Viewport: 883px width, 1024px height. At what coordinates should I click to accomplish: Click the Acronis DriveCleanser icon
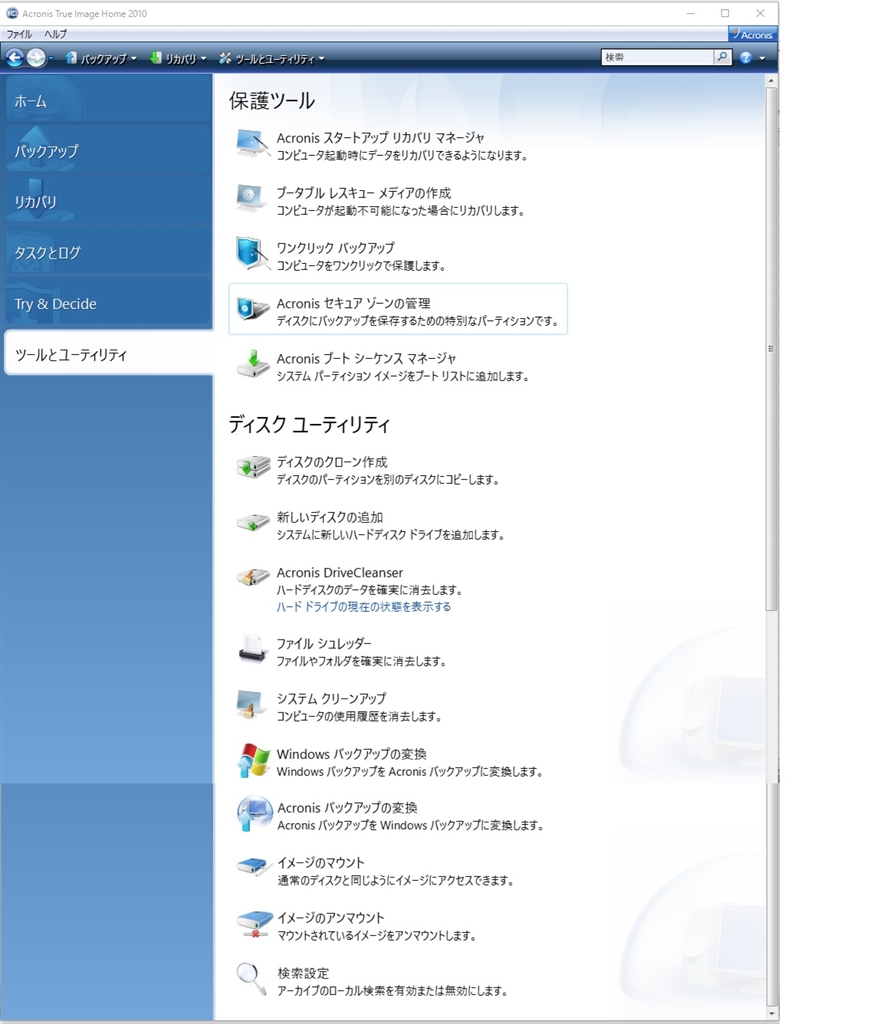click(252, 577)
